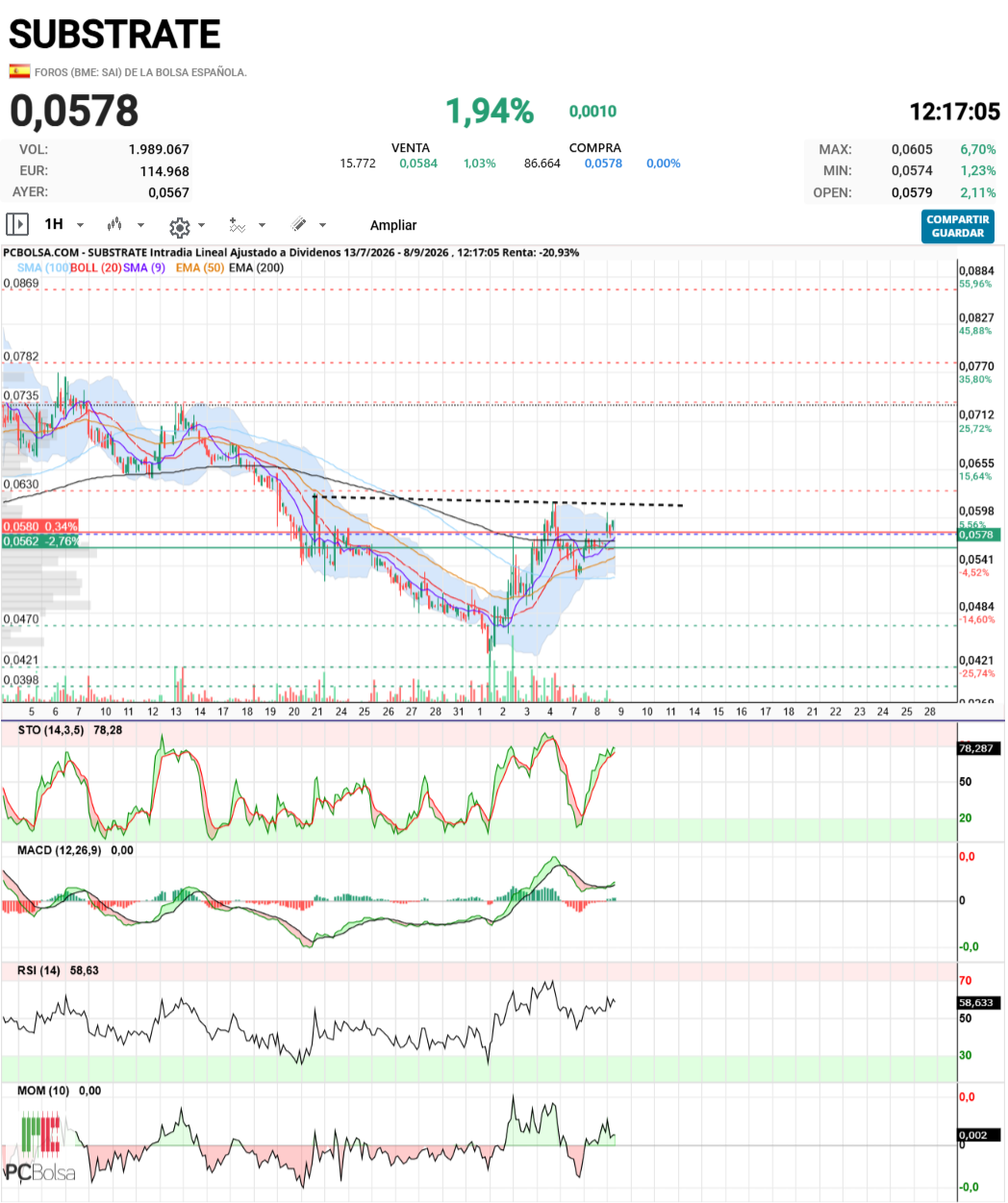Open the 1H timeframe selector
The height and width of the screenshot is (1203, 1008).
tap(54, 224)
